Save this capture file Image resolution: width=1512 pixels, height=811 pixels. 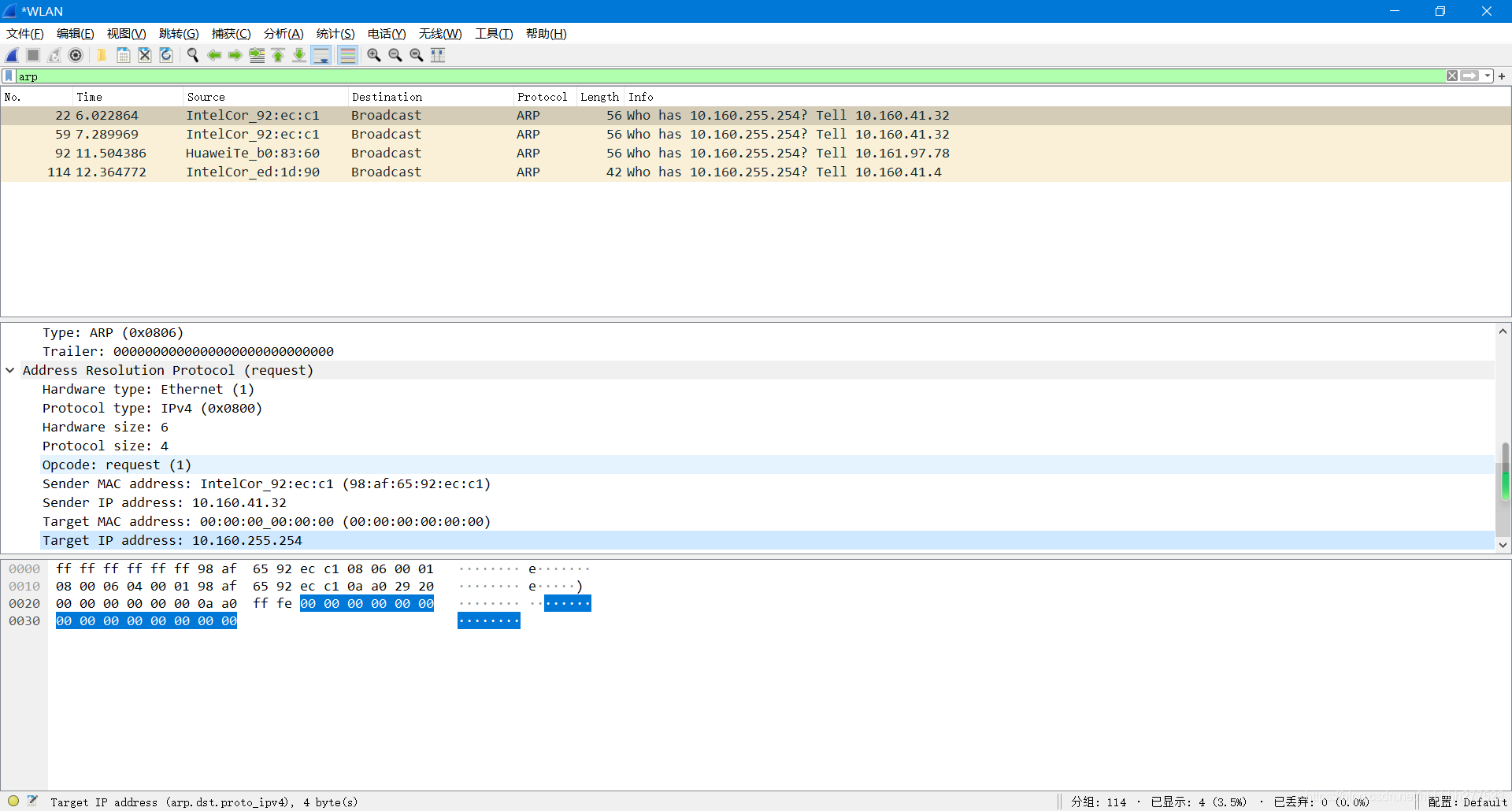123,55
